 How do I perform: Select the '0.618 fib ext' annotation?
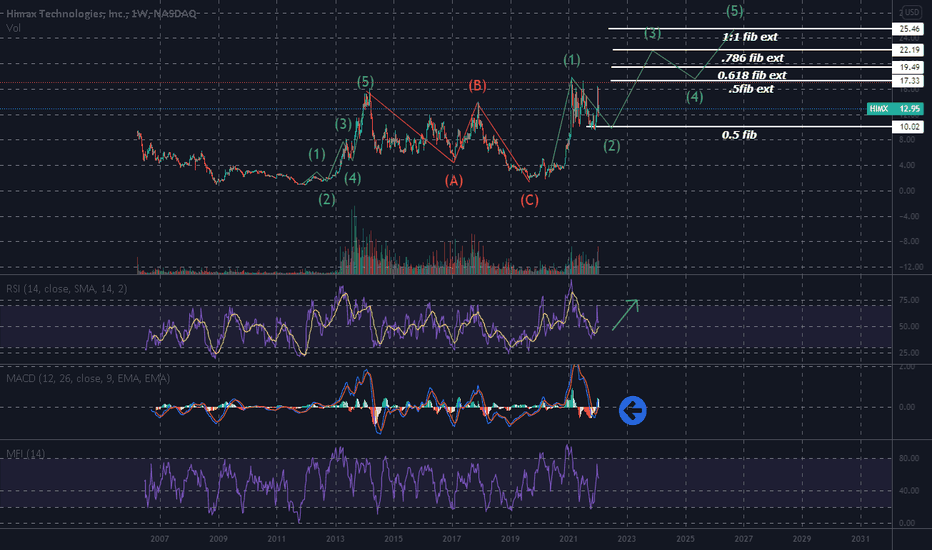pos(752,76)
